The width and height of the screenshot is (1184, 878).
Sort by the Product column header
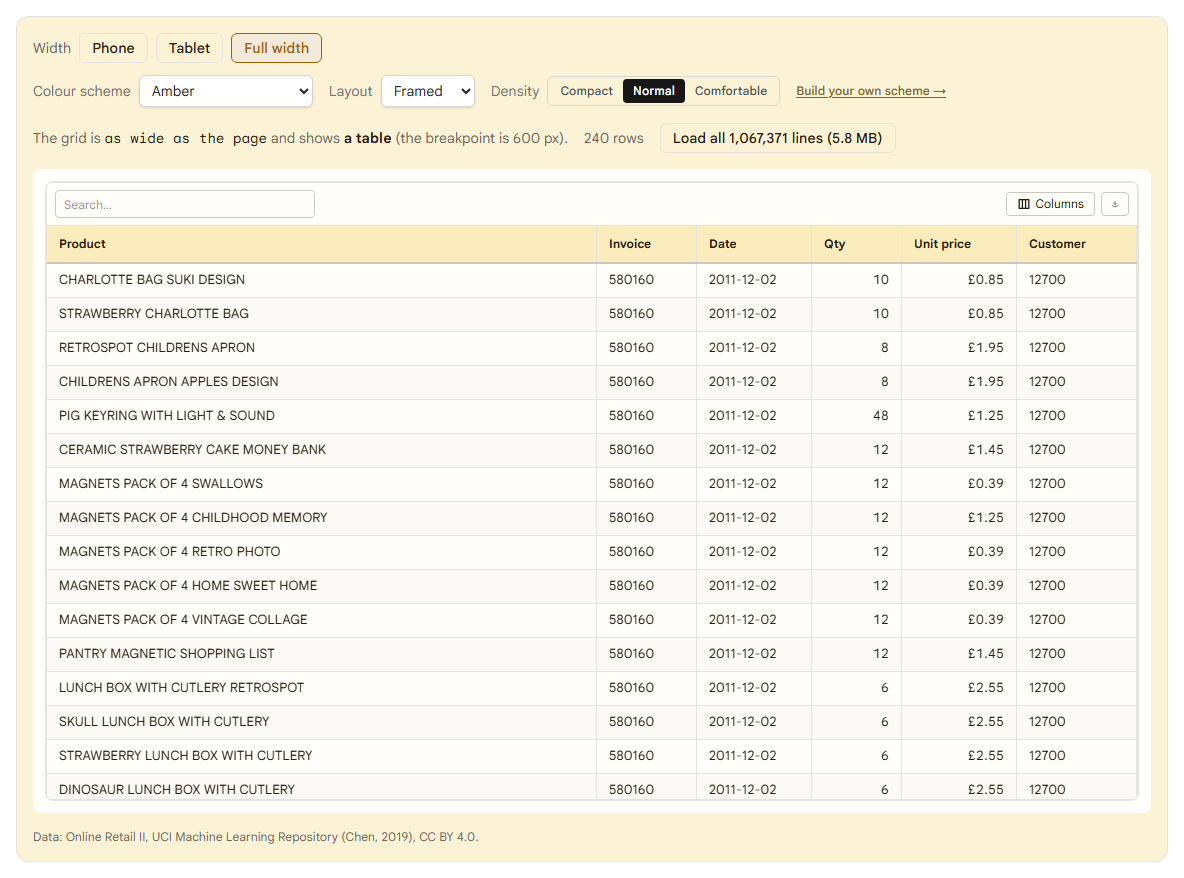coord(322,244)
